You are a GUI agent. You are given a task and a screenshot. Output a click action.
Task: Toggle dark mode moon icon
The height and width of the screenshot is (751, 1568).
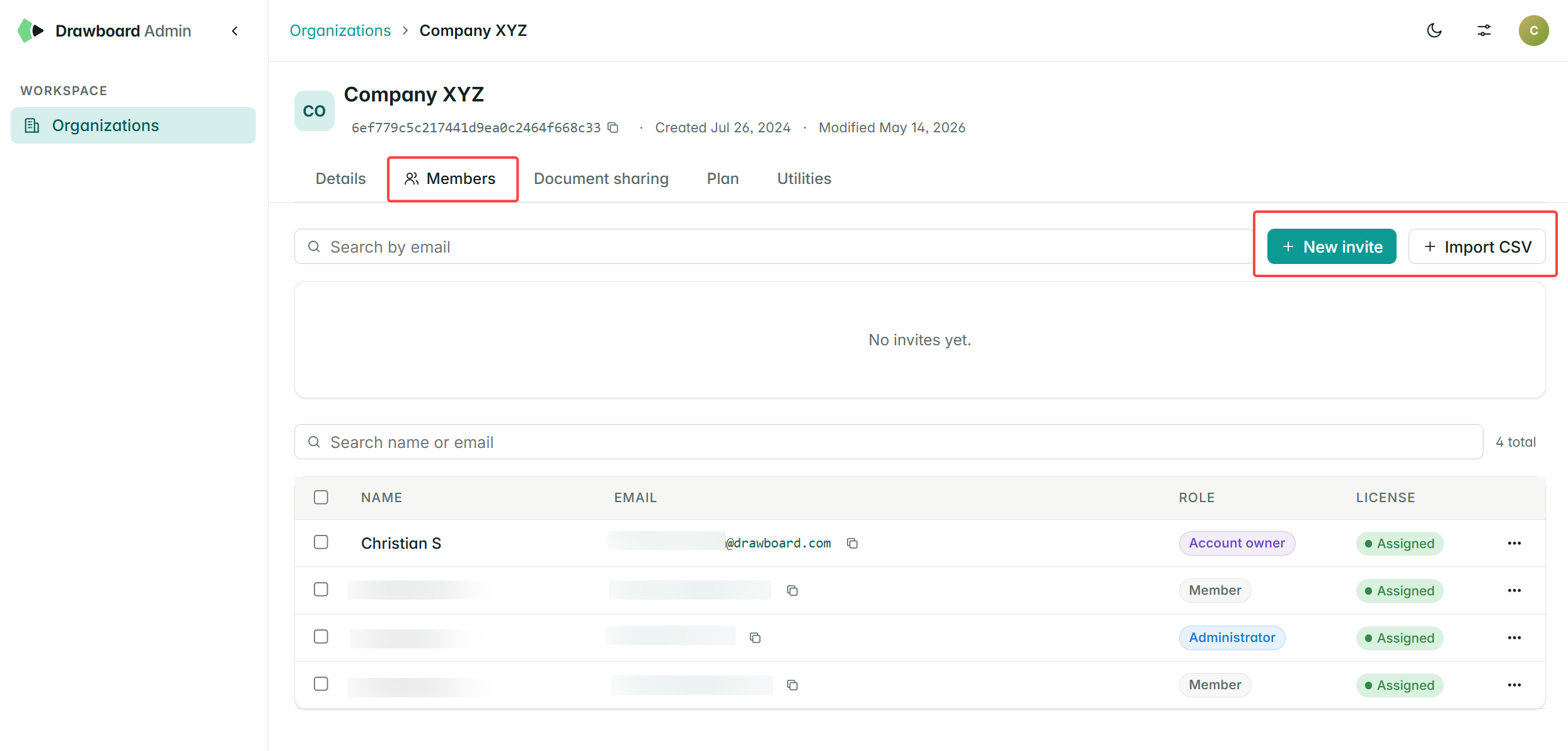tap(1434, 30)
